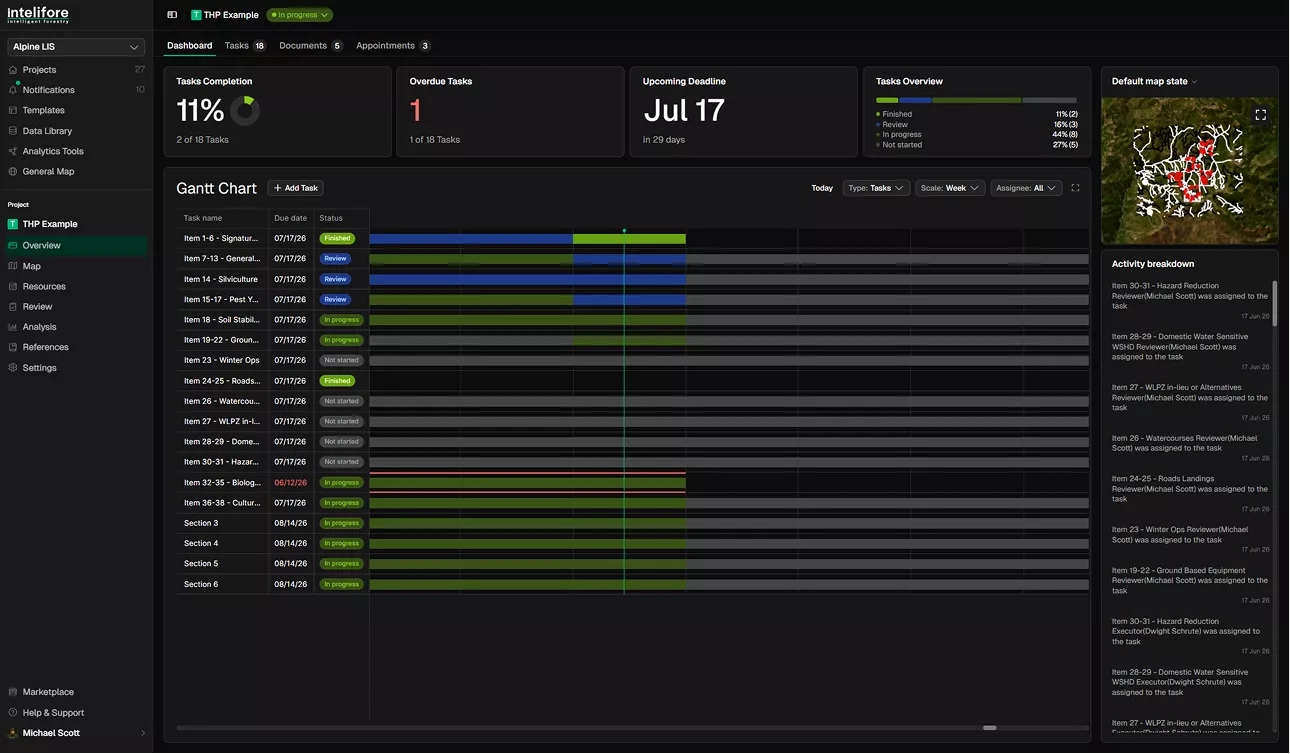Click the Tasks Overview stacked color bar
1290x754 pixels.
pos(976,100)
